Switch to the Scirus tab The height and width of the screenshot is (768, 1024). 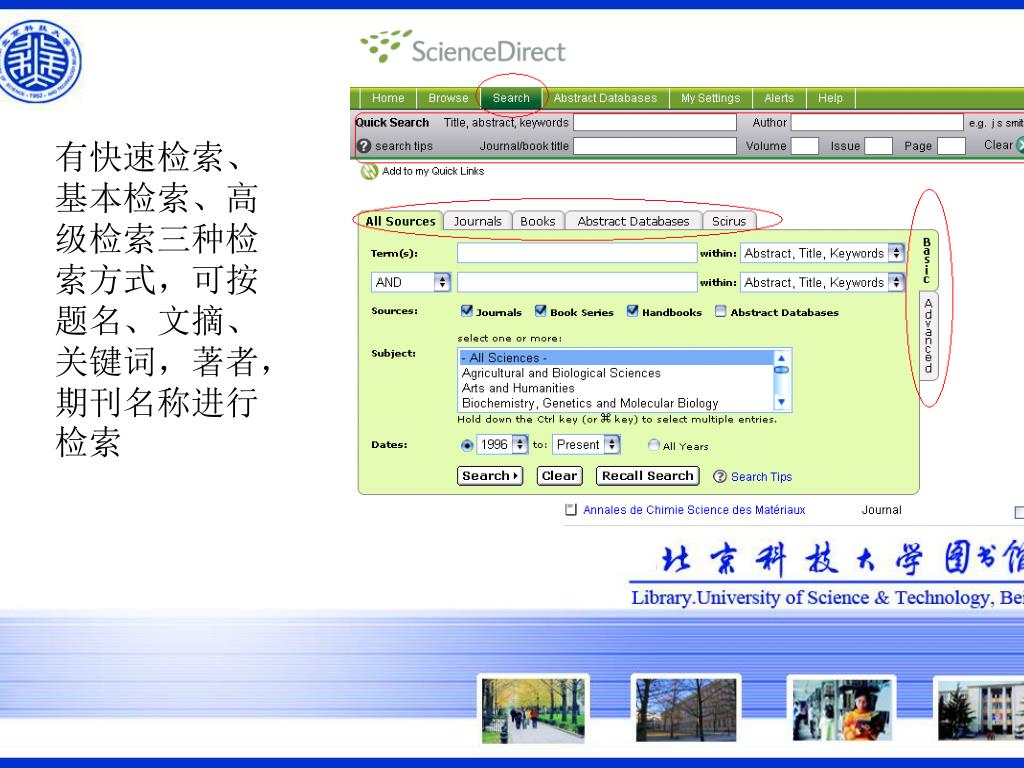click(x=729, y=221)
